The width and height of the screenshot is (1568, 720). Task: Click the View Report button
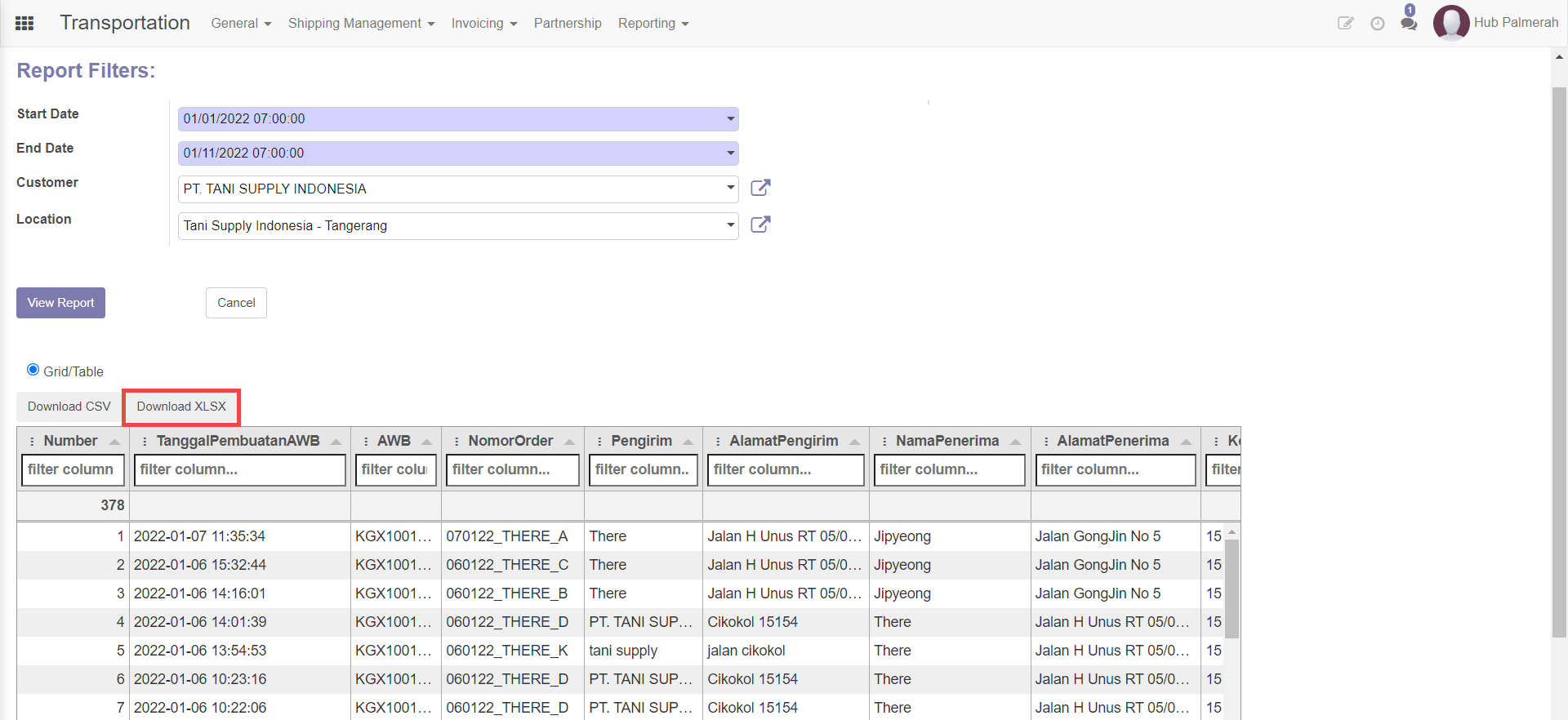click(x=60, y=303)
